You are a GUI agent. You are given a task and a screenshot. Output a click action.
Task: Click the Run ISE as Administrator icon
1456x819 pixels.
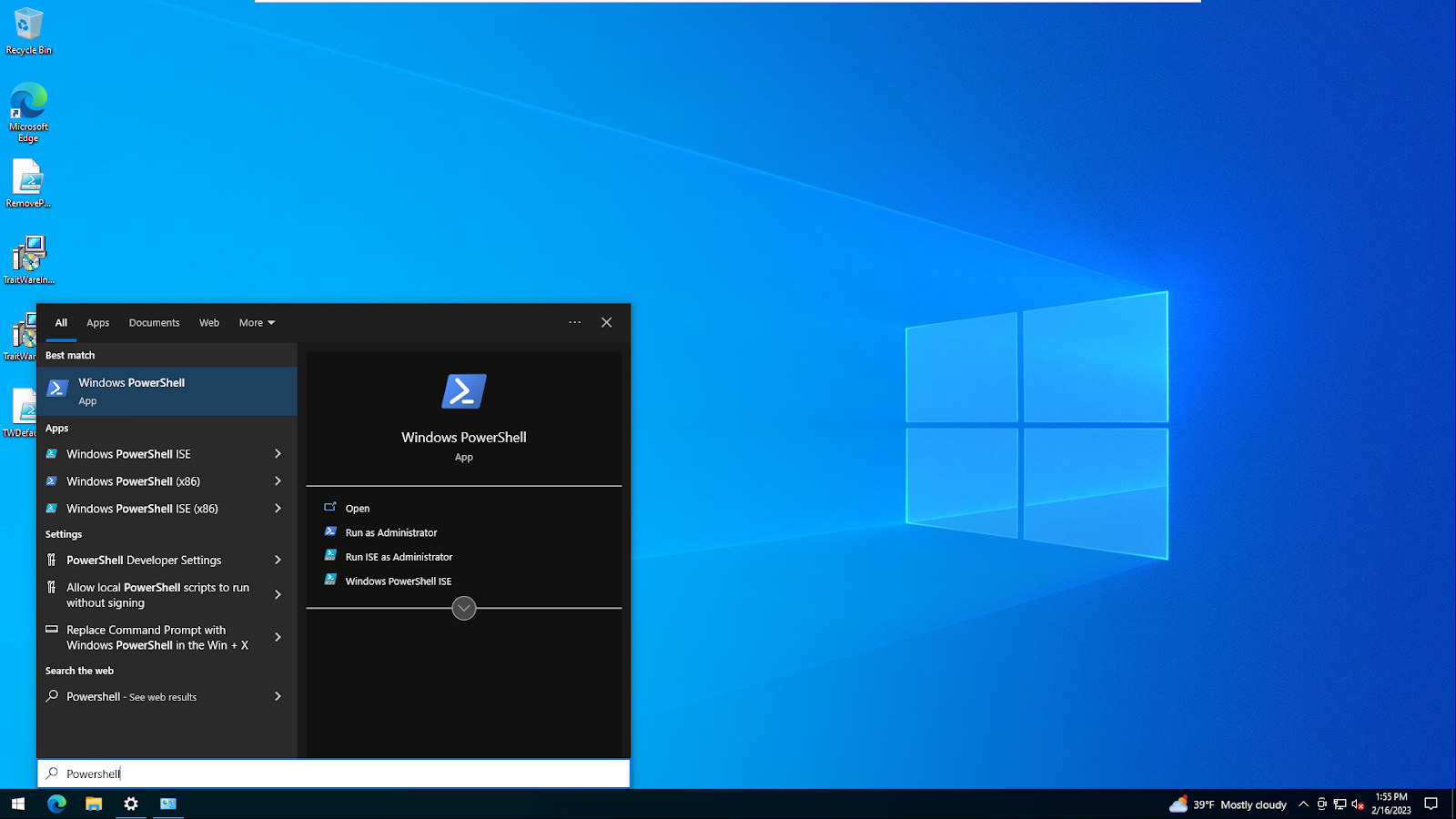[330, 555]
